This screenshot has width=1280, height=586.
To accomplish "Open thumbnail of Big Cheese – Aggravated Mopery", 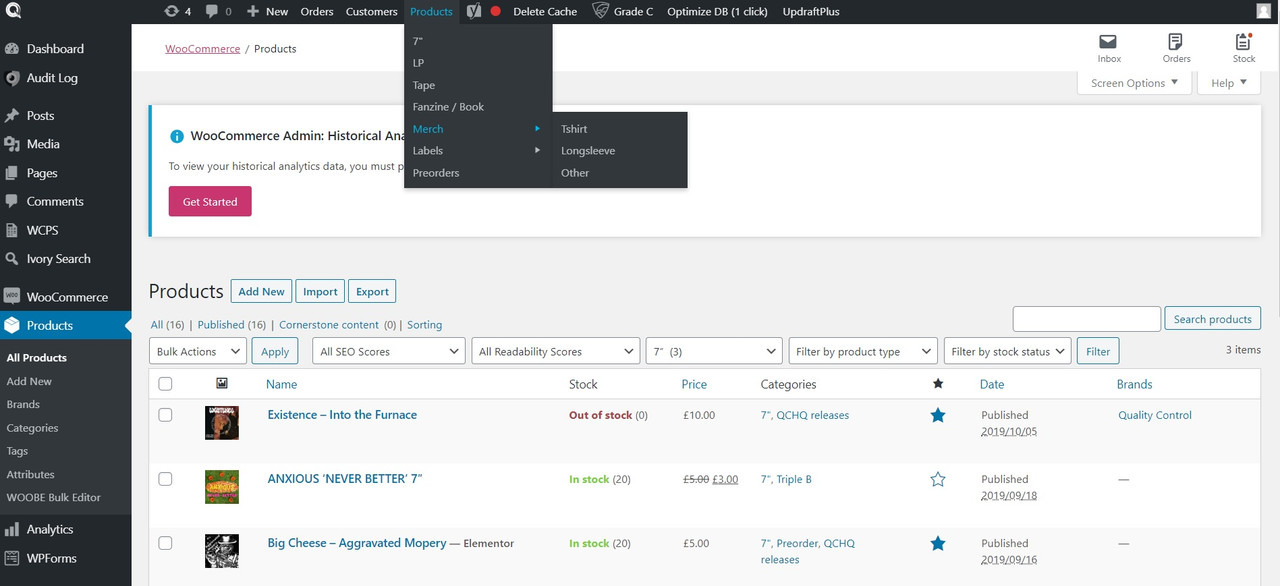I will 222,551.
